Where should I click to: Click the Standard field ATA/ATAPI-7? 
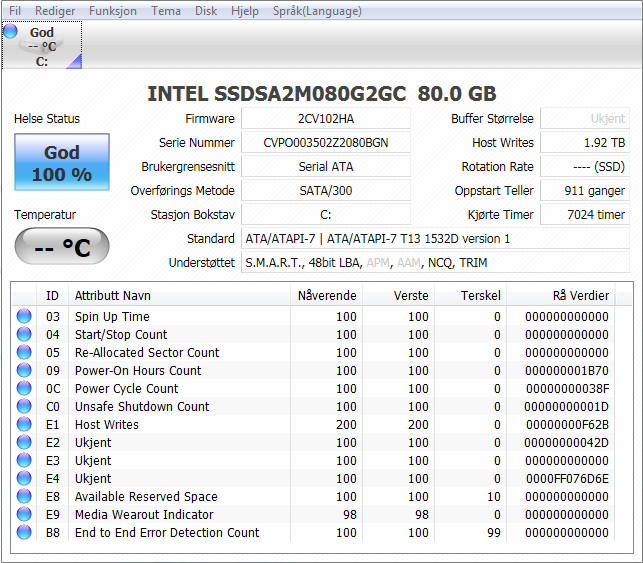(x=436, y=239)
